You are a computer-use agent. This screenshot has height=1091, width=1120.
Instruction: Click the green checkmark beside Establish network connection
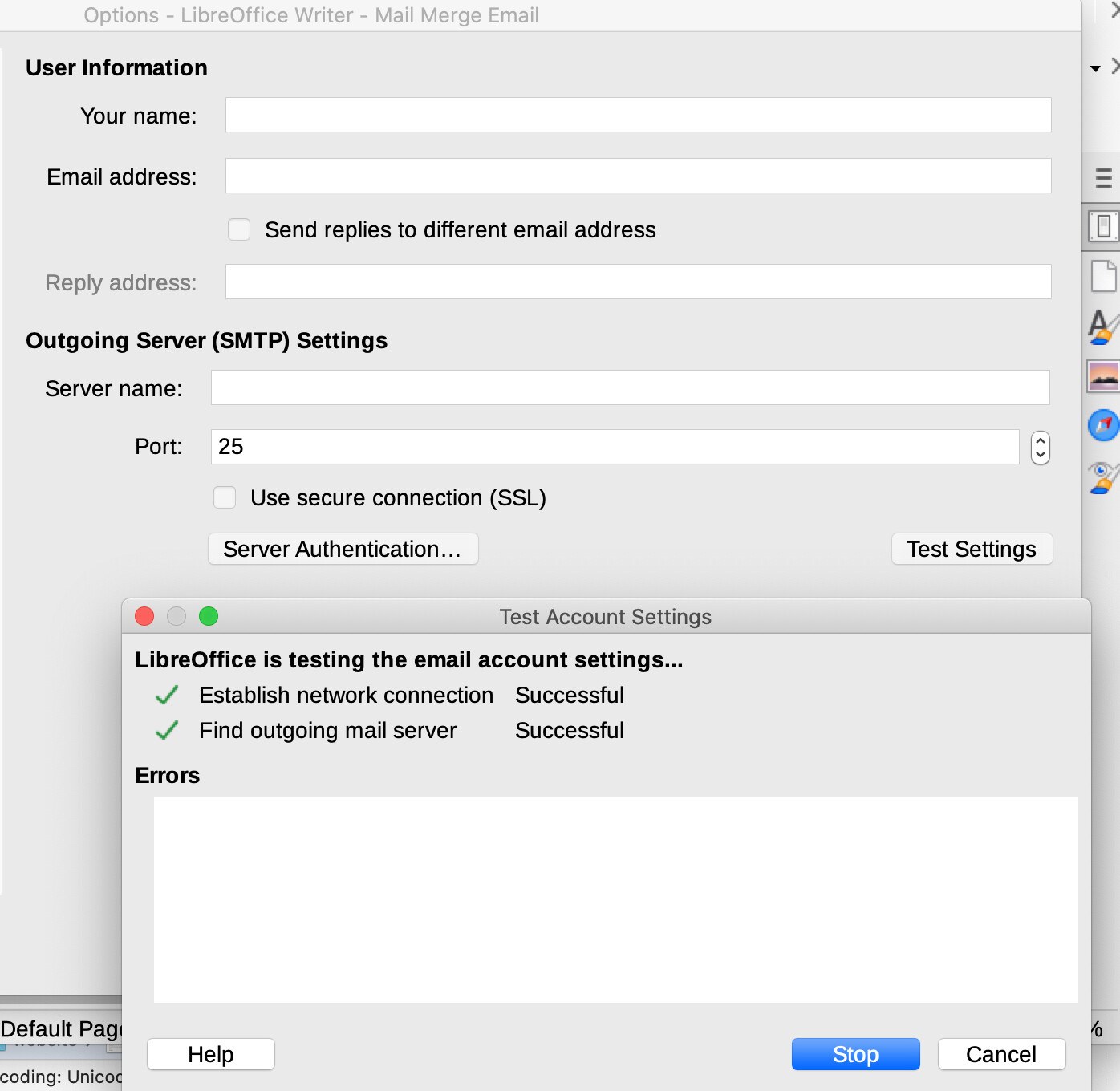point(167,696)
